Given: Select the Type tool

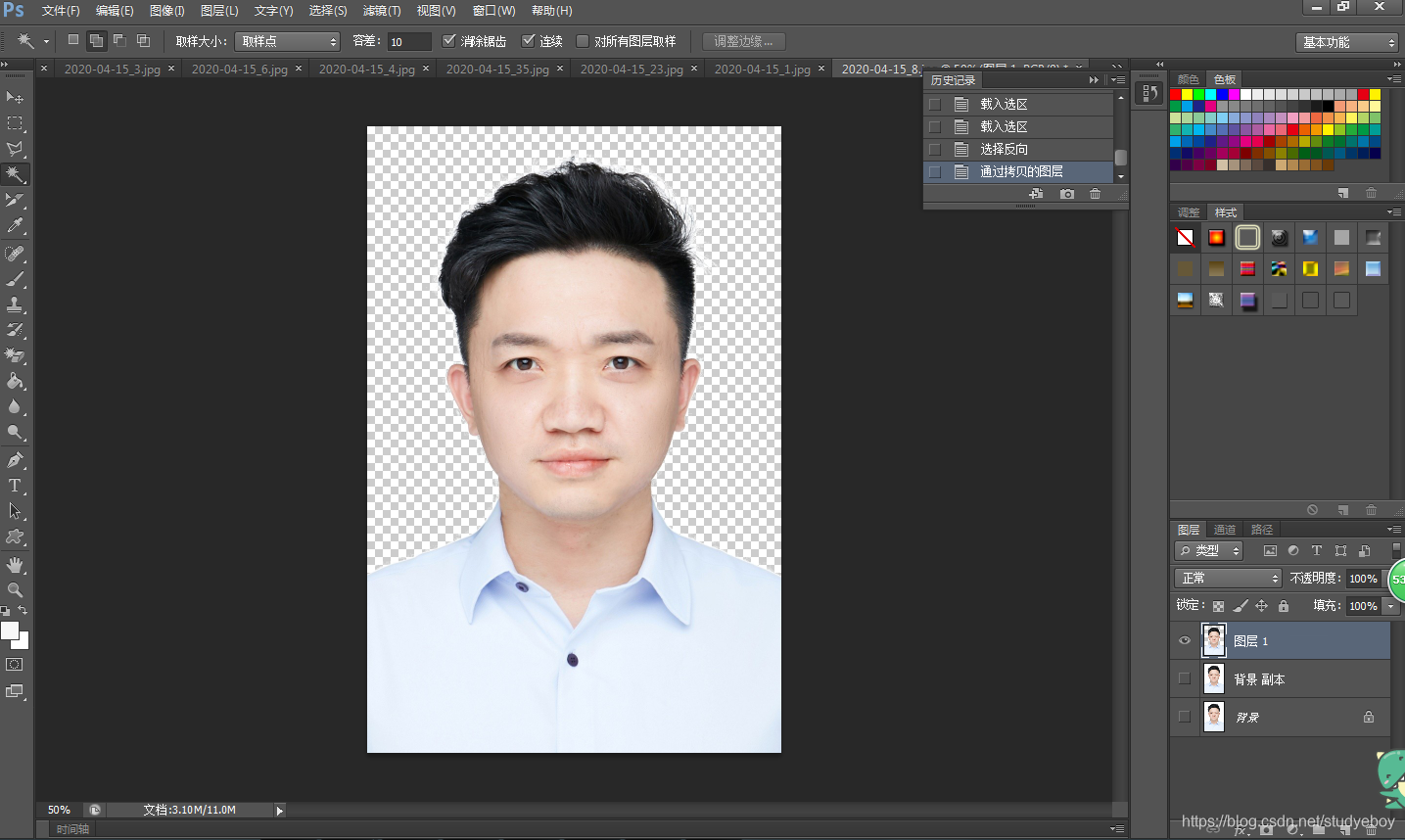Looking at the screenshot, I should click(15, 486).
